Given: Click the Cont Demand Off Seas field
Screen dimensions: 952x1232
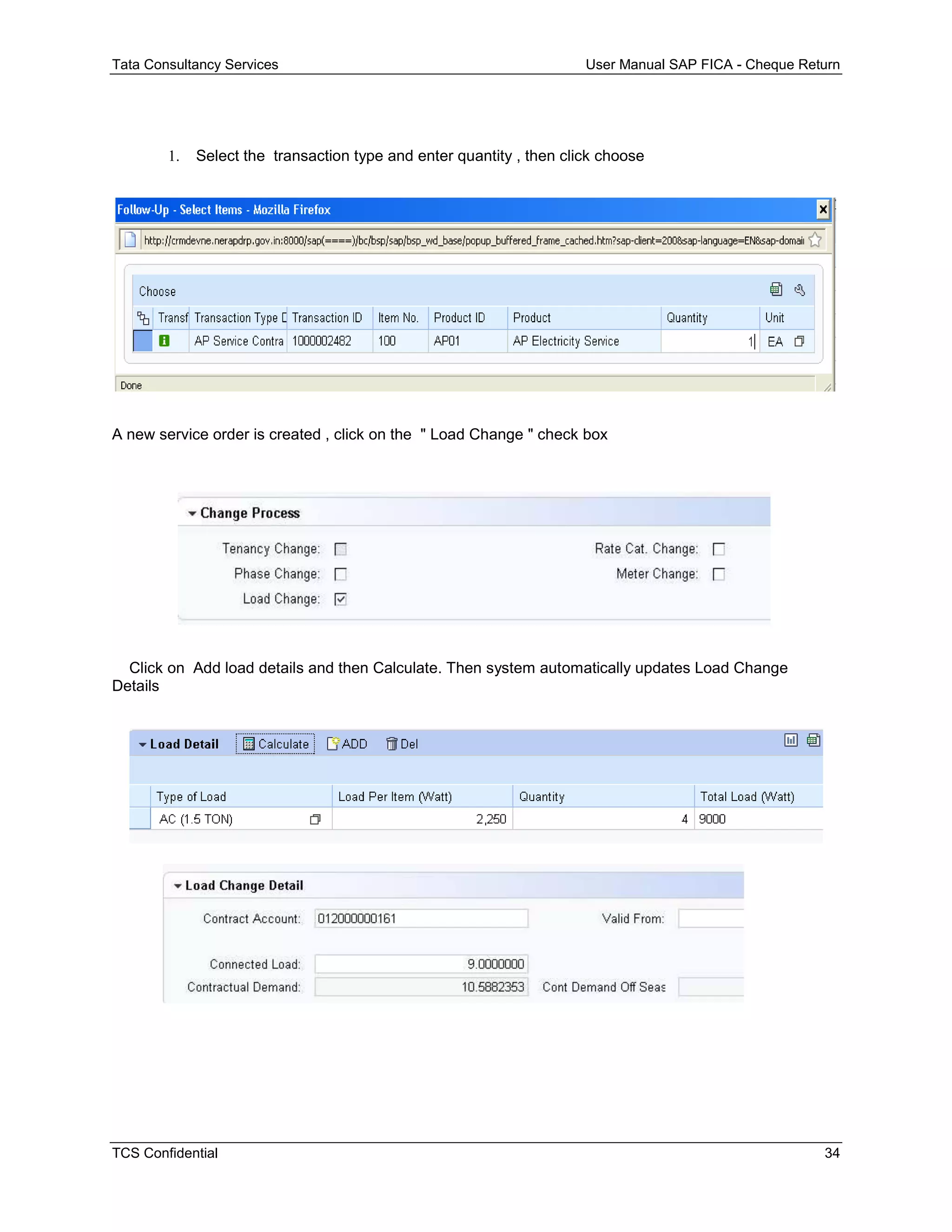Looking at the screenshot, I should pos(711,987).
